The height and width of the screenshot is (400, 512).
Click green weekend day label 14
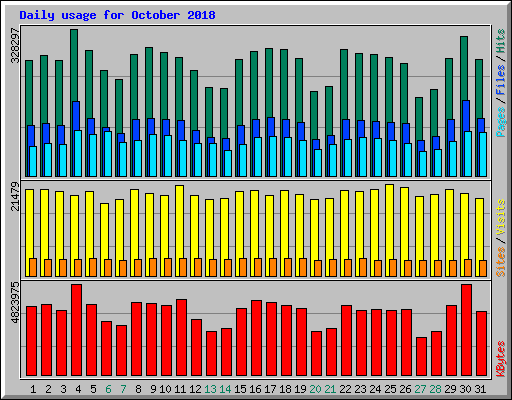click(225, 389)
